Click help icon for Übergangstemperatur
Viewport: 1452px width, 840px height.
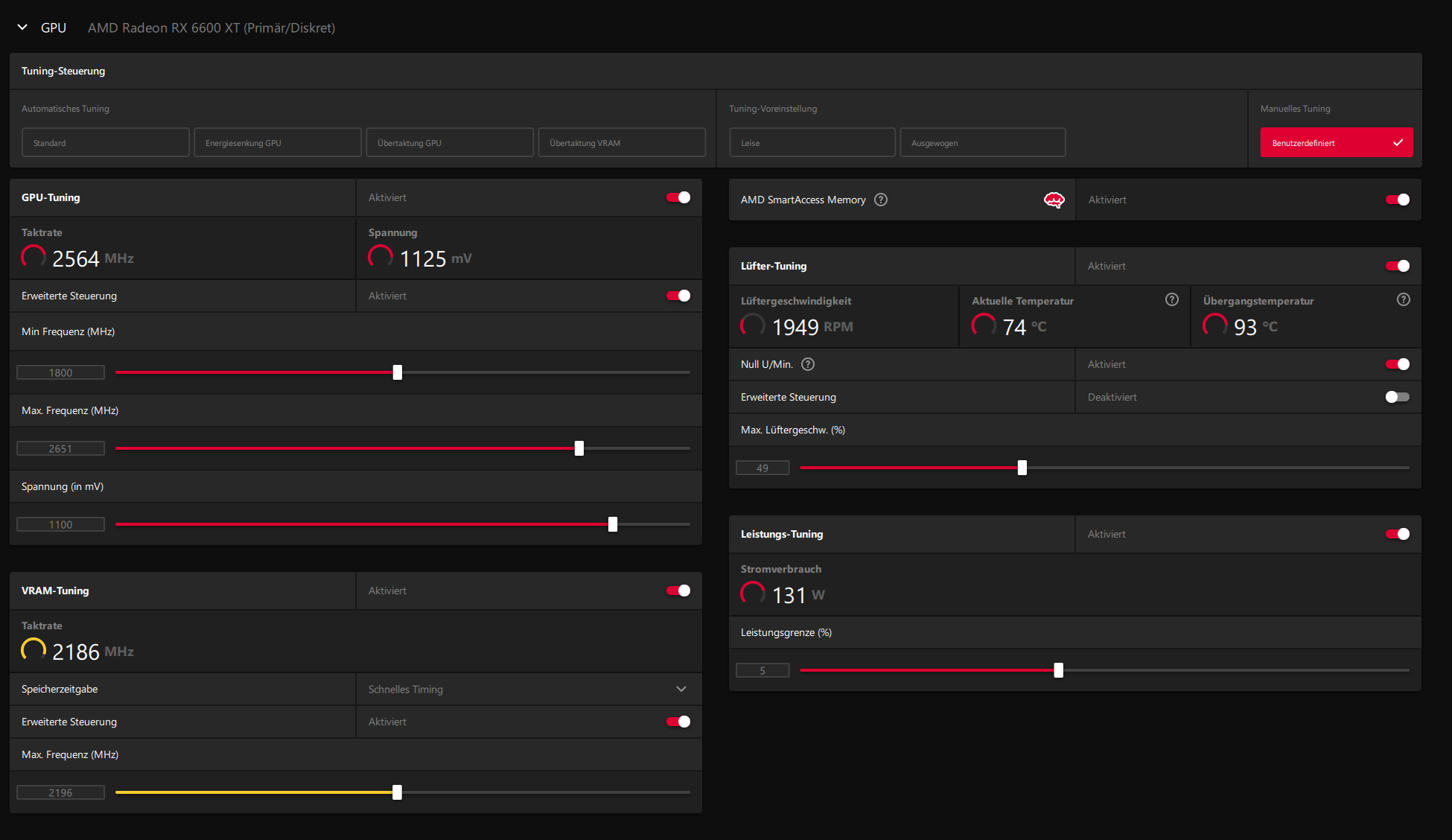[1403, 299]
